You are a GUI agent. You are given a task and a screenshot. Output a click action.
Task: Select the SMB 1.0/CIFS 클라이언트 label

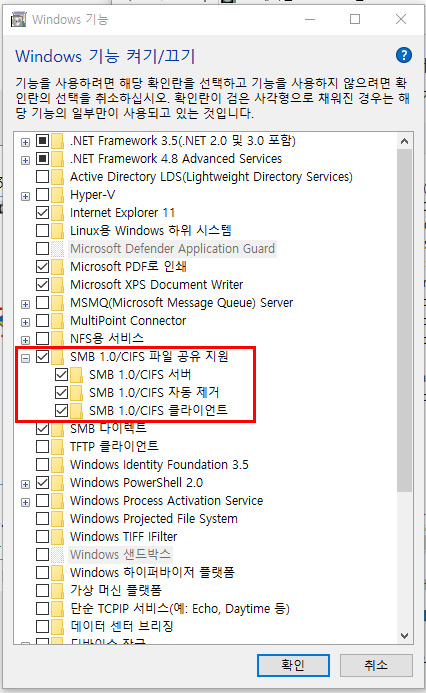(158, 411)
